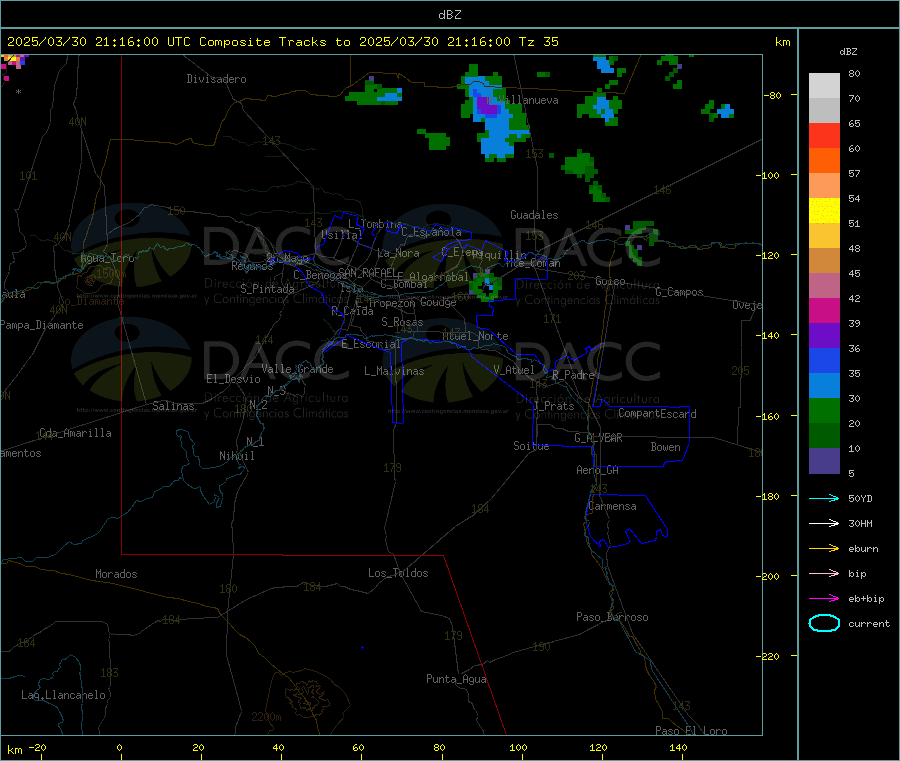Click the yellow eburn arrow legend icon
This screenshot has width=900, height=761.
click(824, 549)
